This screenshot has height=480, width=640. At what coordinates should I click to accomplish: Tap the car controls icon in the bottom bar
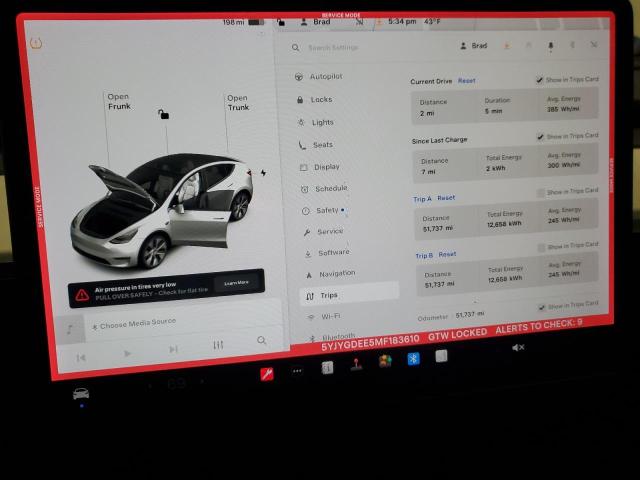81,393
